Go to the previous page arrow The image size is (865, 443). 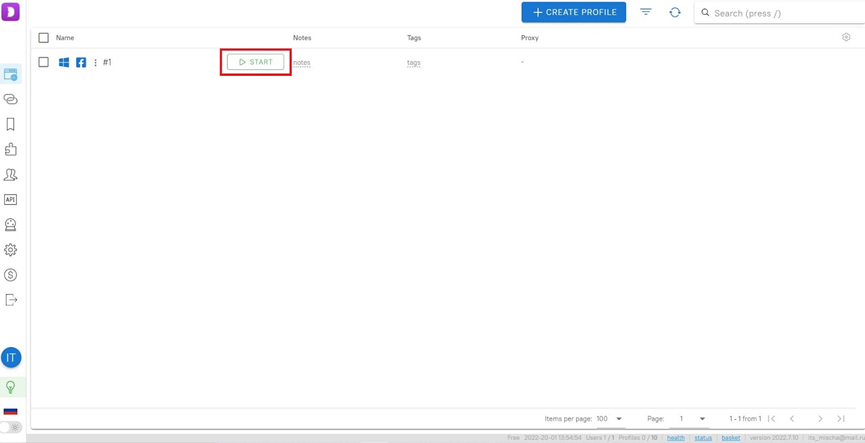792,419
